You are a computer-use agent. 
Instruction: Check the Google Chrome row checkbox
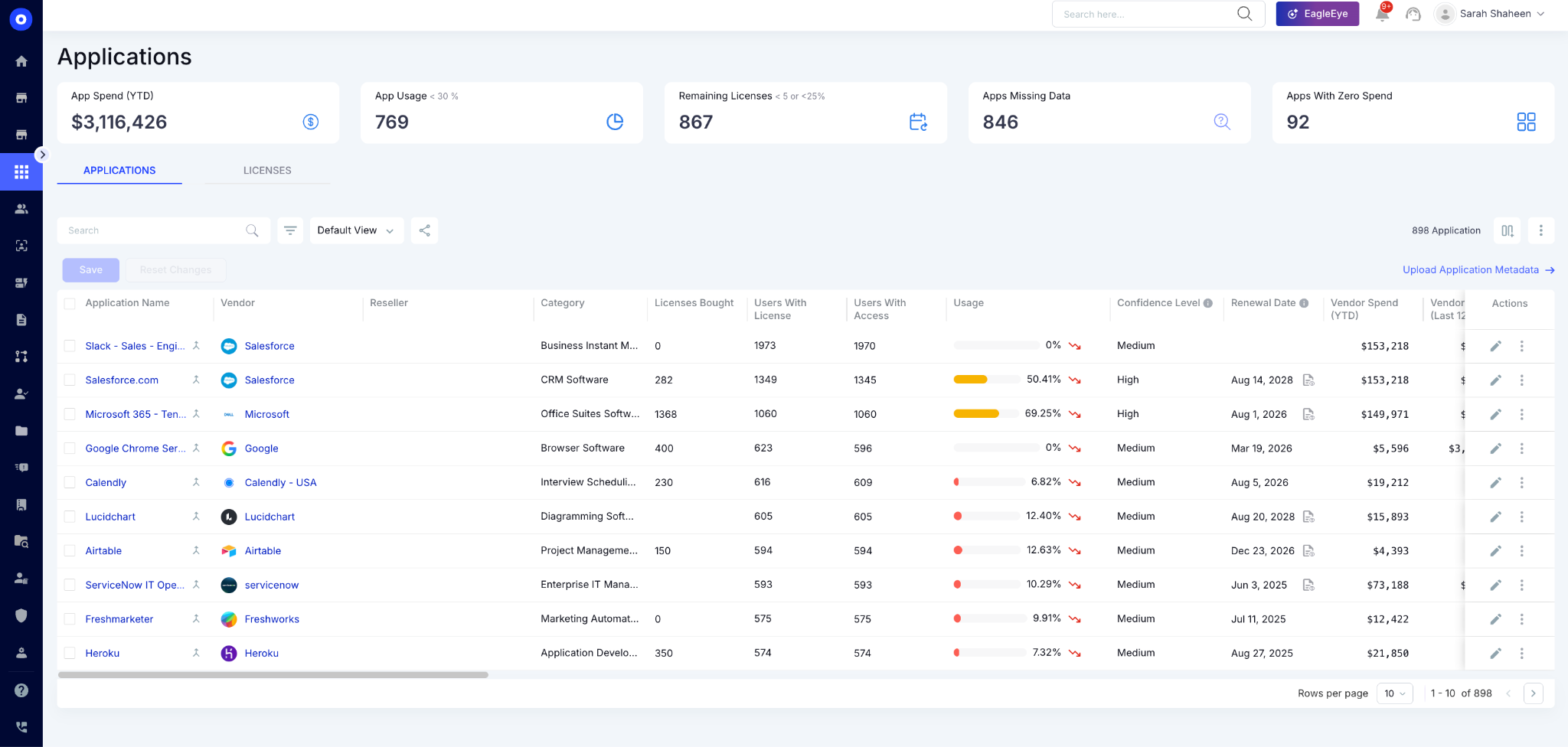pyautogui.click(x=70, y=449)
